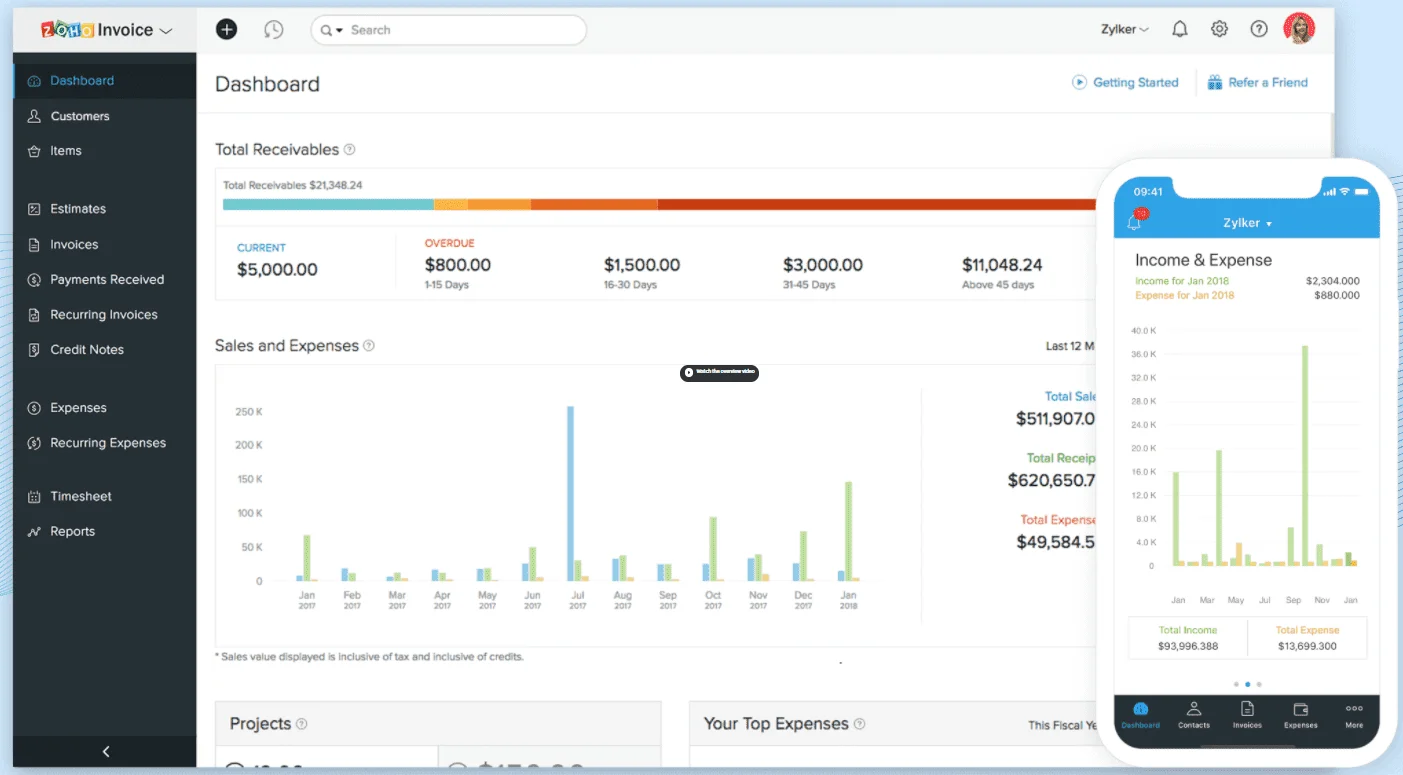
Task: Tap Total Income $93,996.388 on the phone
Action: (1188, 638)
